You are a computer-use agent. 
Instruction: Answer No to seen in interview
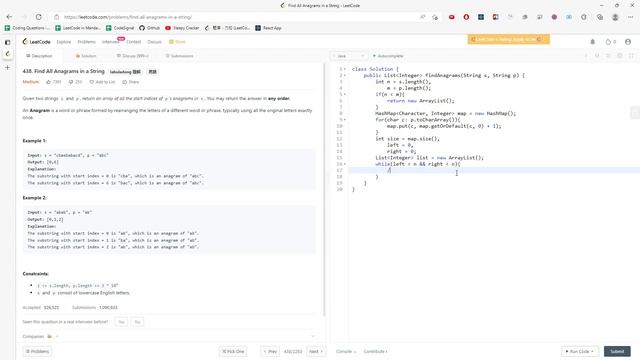click(137, 322)
